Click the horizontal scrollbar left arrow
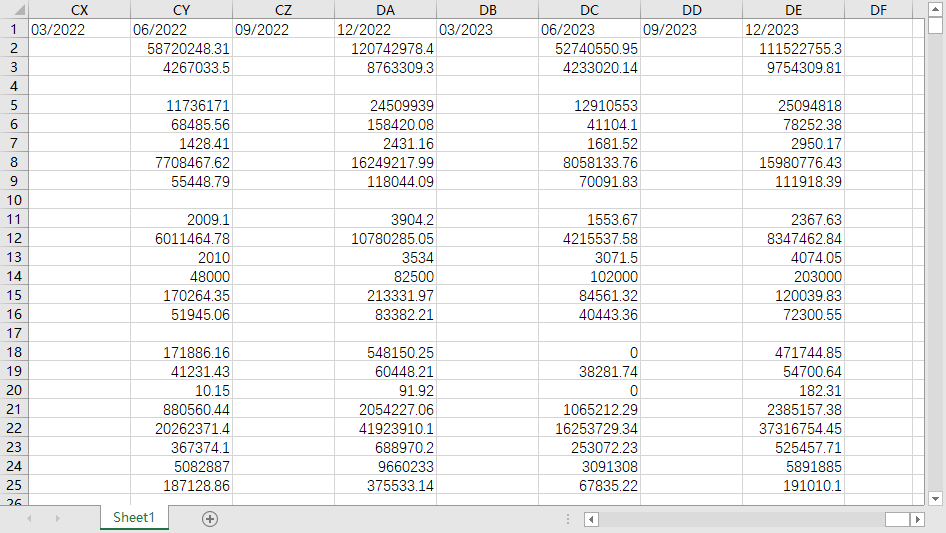 [x=591, y=519]
